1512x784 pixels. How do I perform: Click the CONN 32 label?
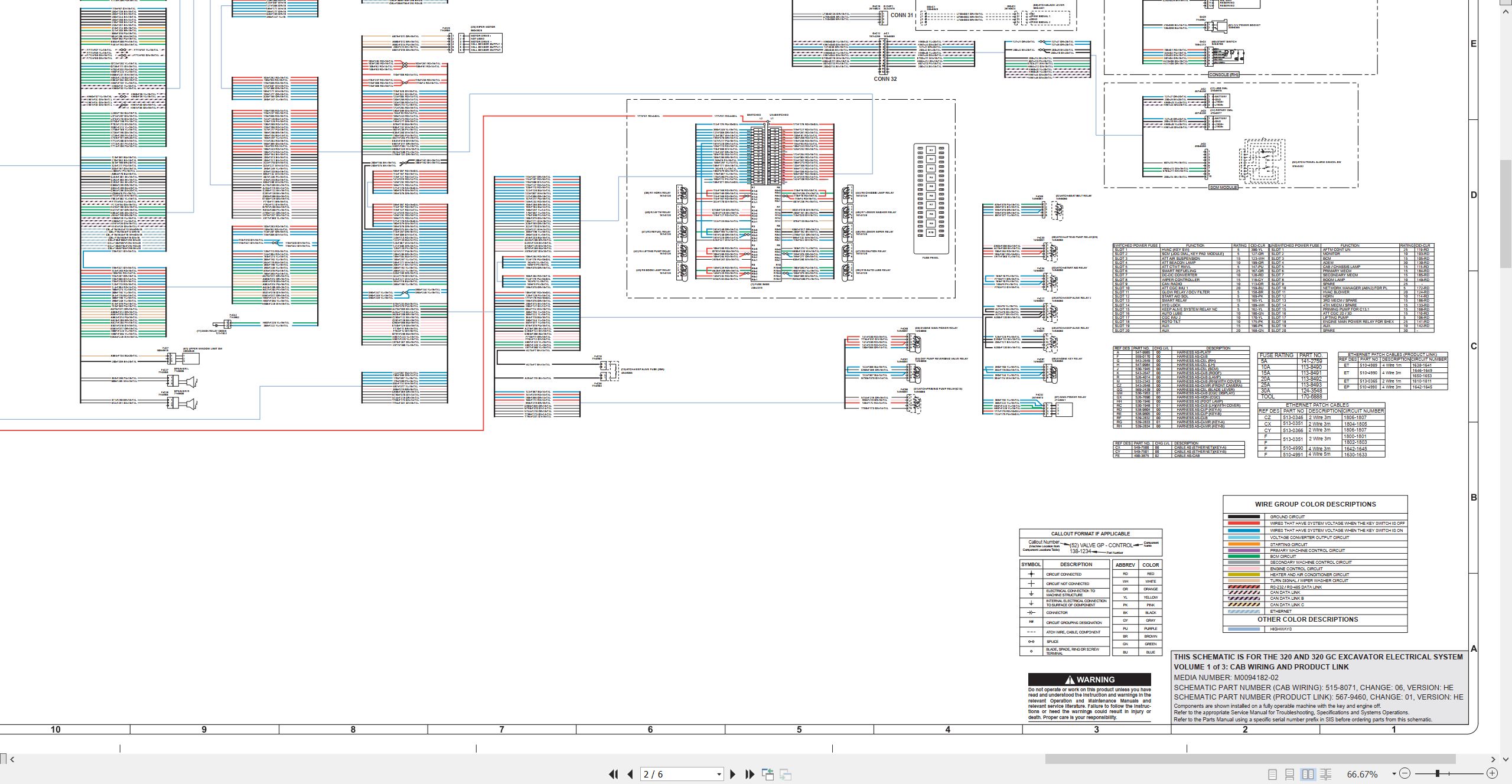pyautogui.click(x=885, y=79)
